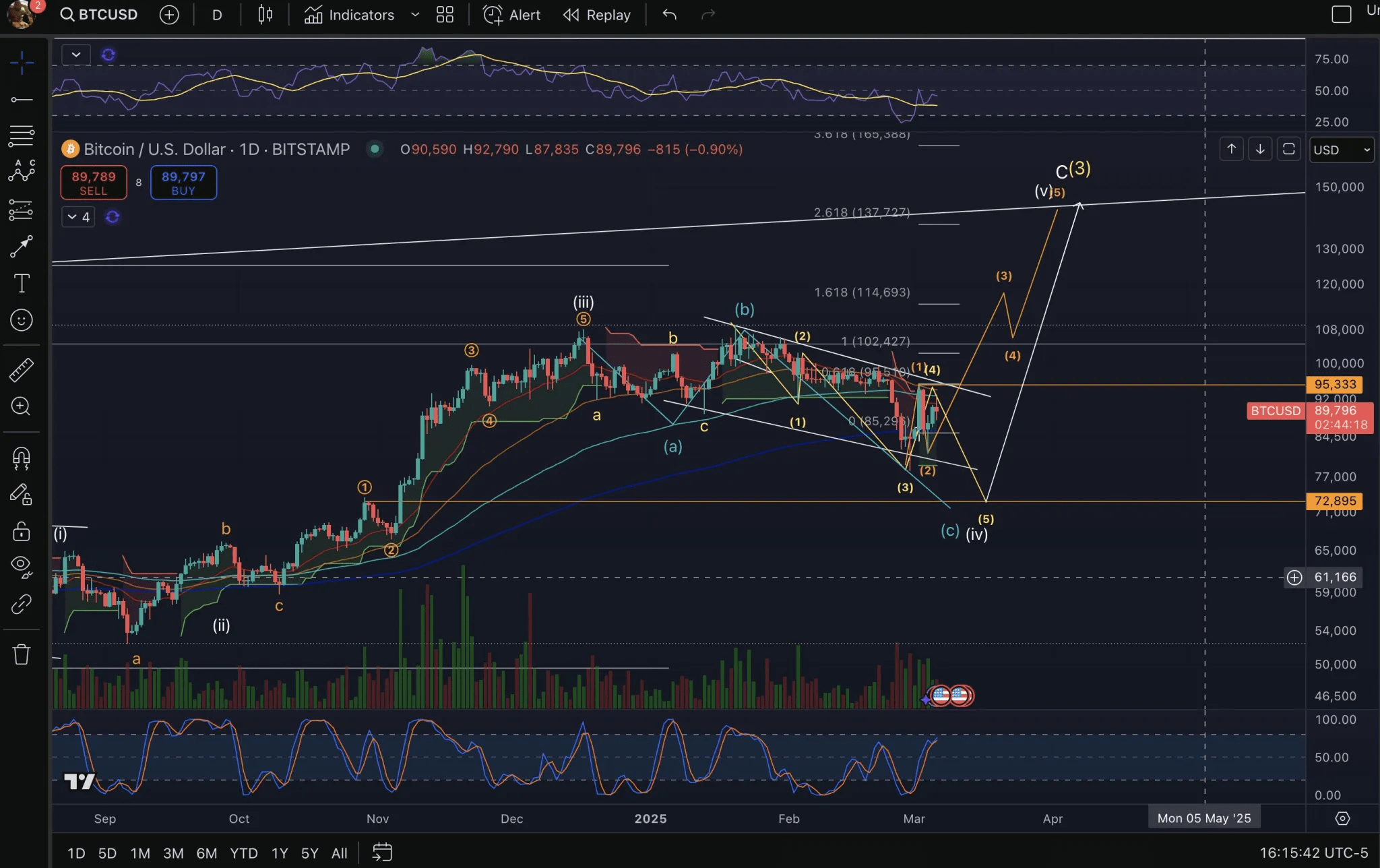Image resolution: width=1380 pixels, height=868 pixels.
Task: Click the BUY 89,797 button
Action: 183,182
